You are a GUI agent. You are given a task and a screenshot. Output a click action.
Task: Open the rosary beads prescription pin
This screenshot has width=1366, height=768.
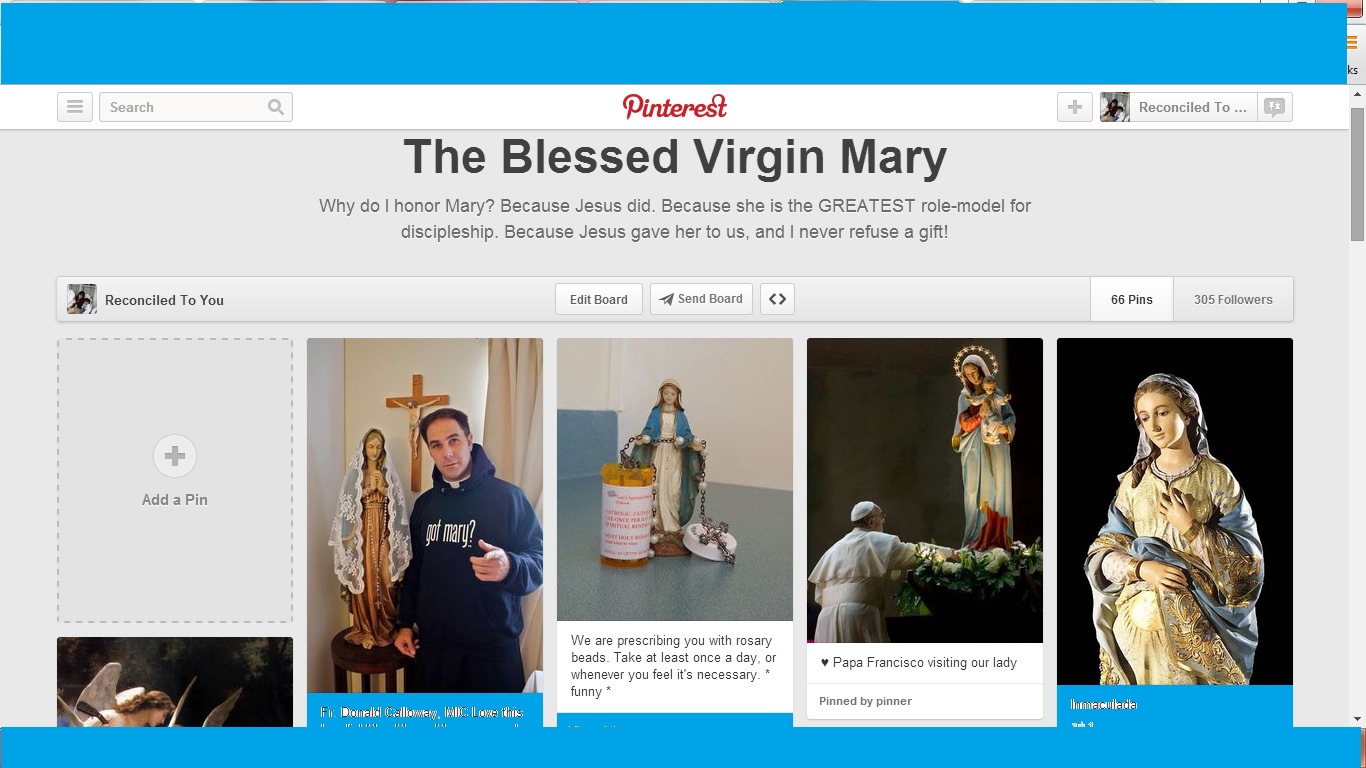click(675, 479)
